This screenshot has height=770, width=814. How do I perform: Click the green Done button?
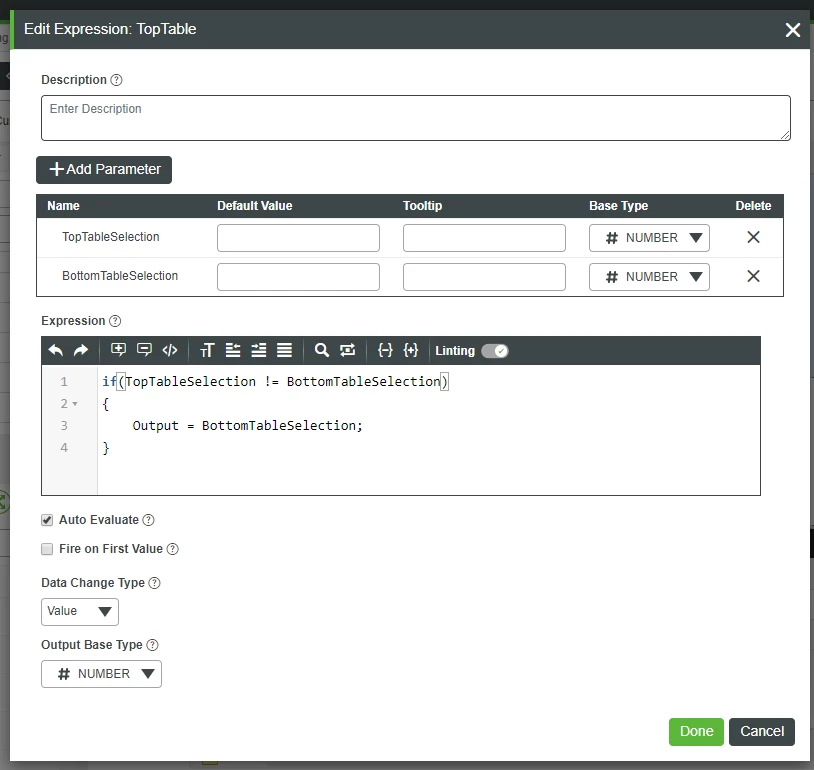tap(696, 732)
